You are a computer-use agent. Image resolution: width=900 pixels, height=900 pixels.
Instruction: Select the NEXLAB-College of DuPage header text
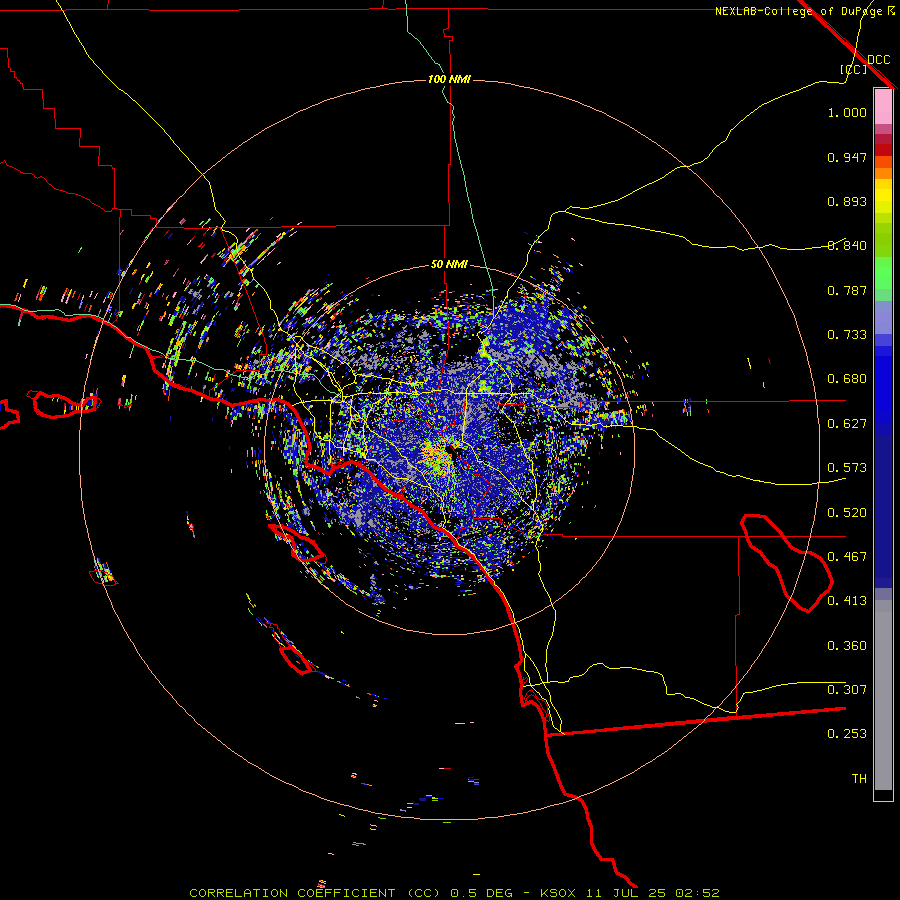coord(799,11)
